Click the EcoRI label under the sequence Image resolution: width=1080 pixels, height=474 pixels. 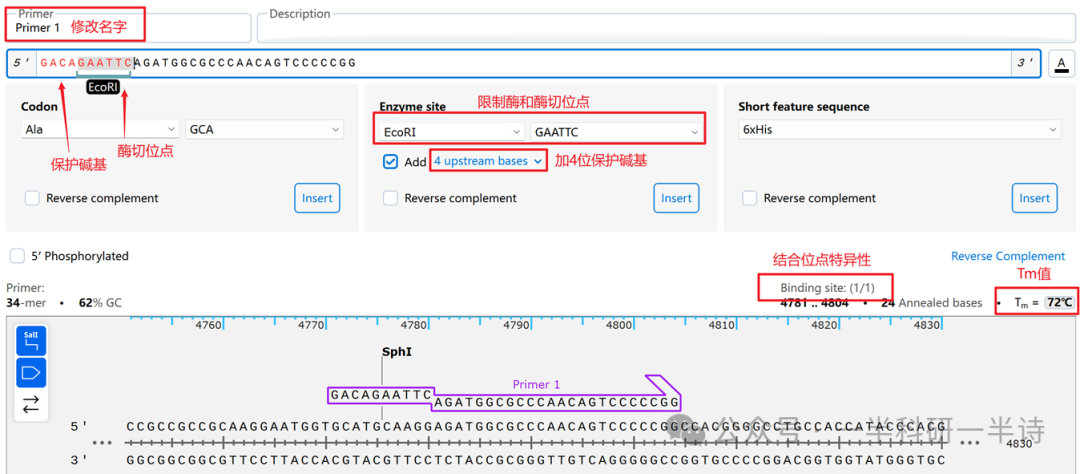point(104,87)
